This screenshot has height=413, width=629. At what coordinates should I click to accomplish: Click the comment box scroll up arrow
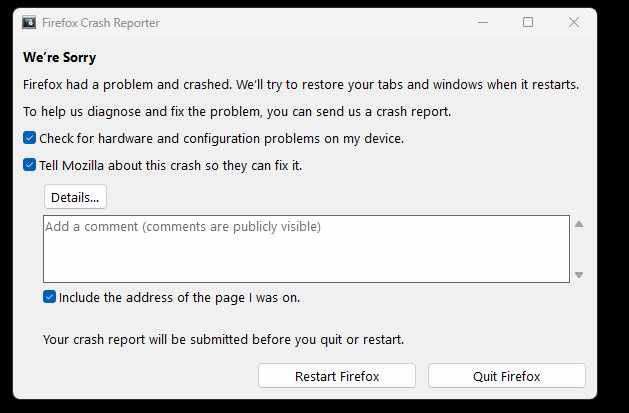[578, 224]
